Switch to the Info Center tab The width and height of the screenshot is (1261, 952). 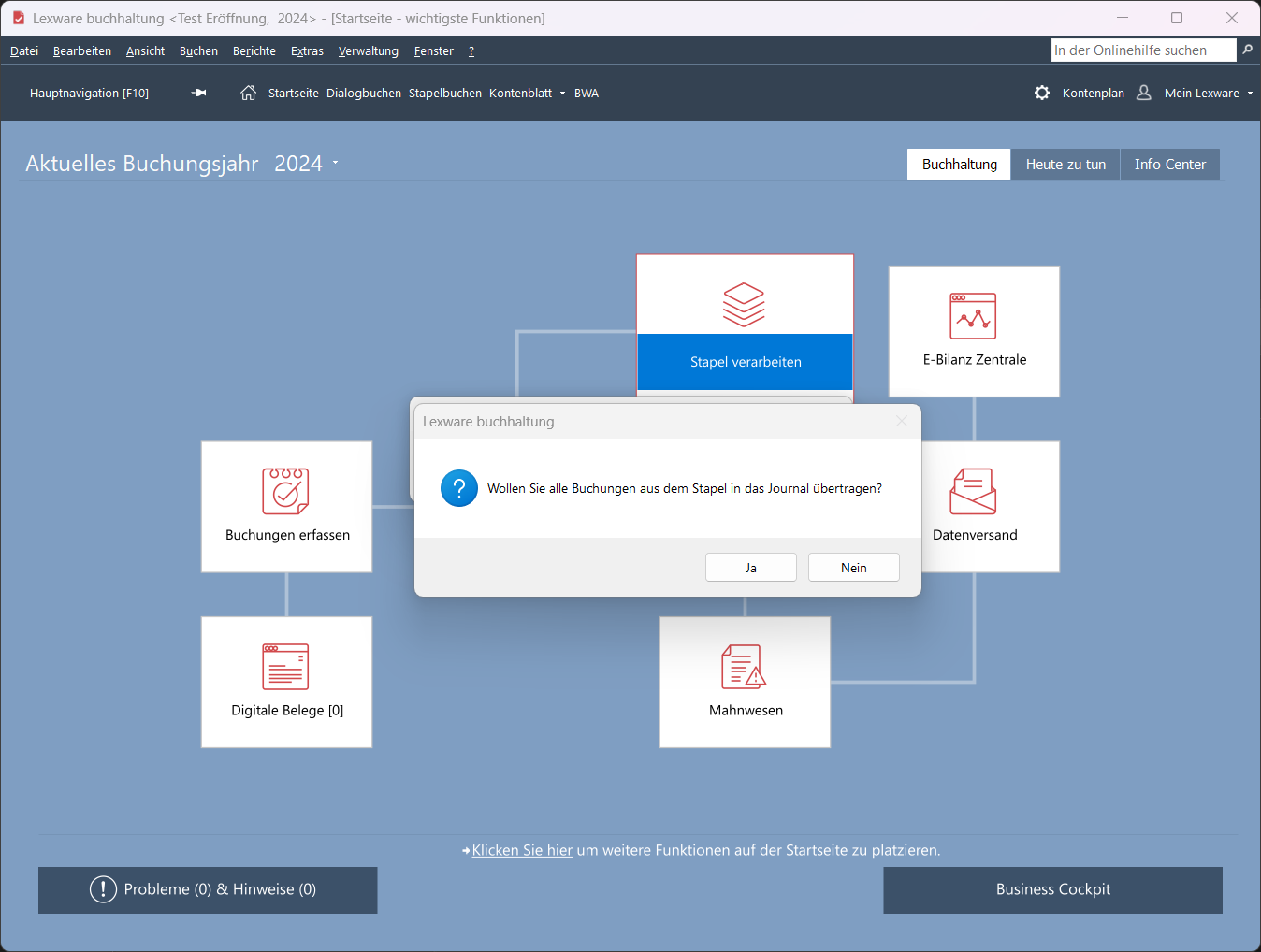1170,164
